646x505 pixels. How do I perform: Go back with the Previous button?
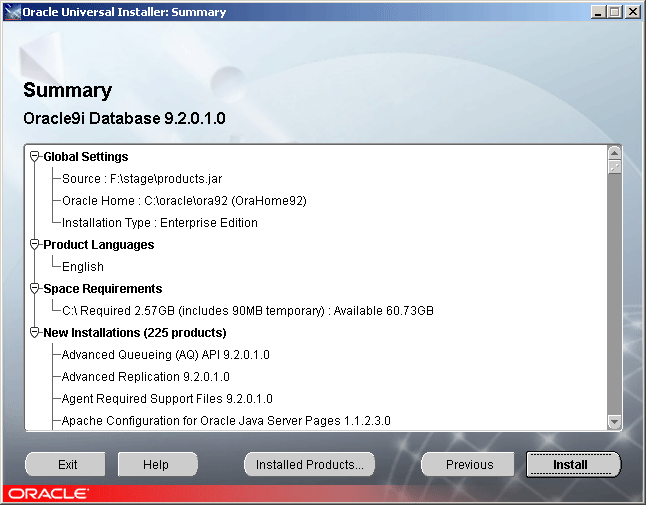pos(468,465)
